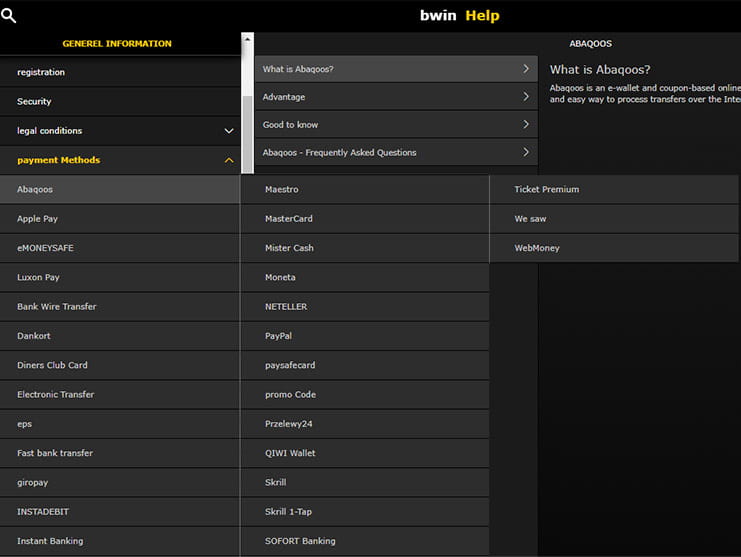Select SOFORT Banking option

(x=365, y=541)
